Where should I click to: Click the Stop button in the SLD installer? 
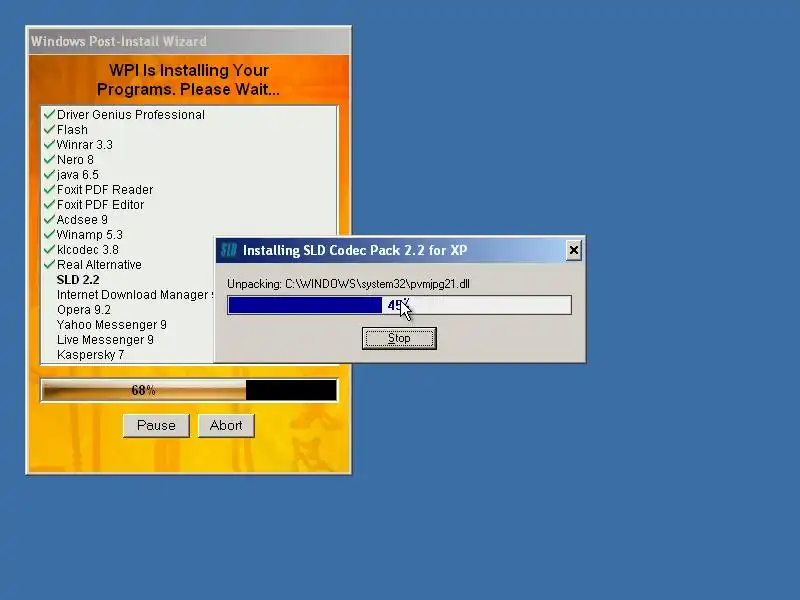click(399, 338)
